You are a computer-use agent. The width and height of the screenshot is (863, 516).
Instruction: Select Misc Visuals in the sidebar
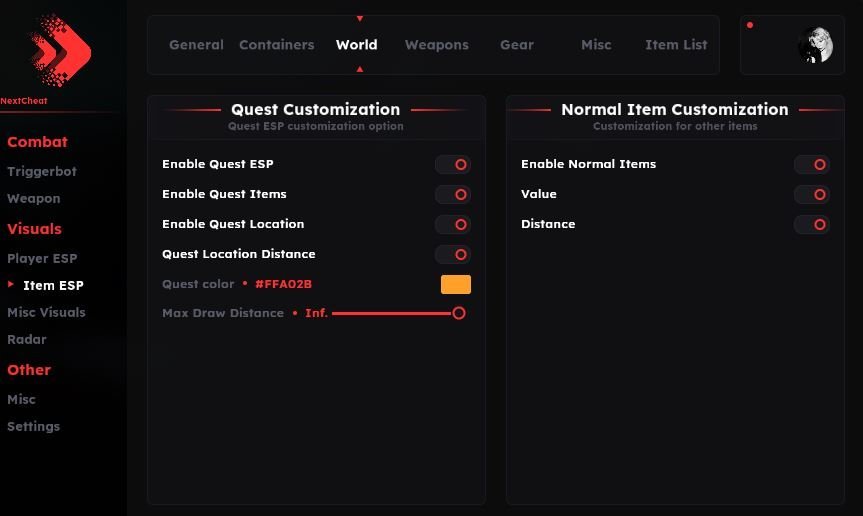(46, 312)
